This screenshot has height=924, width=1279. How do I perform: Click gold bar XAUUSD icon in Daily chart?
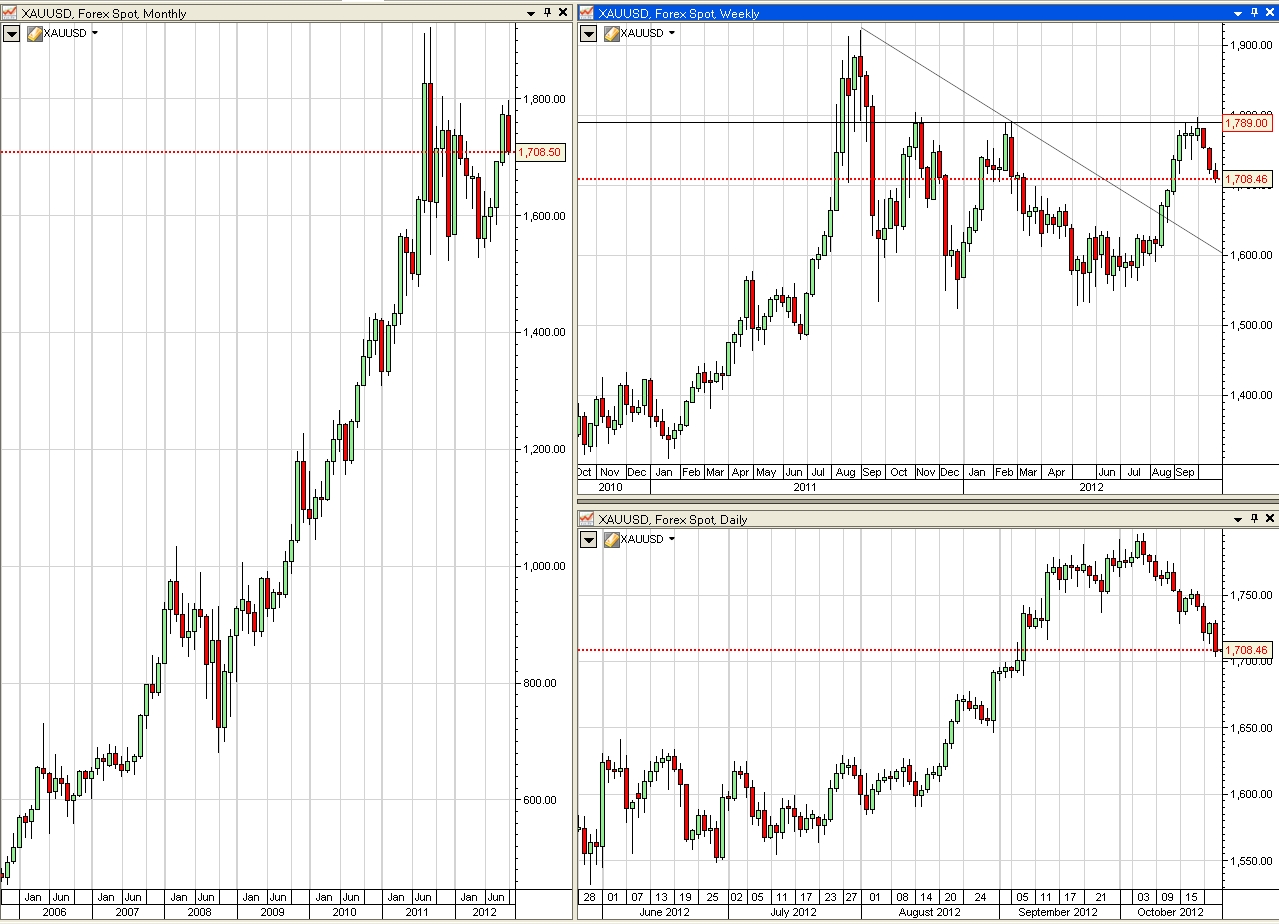(x=612, y=539)
